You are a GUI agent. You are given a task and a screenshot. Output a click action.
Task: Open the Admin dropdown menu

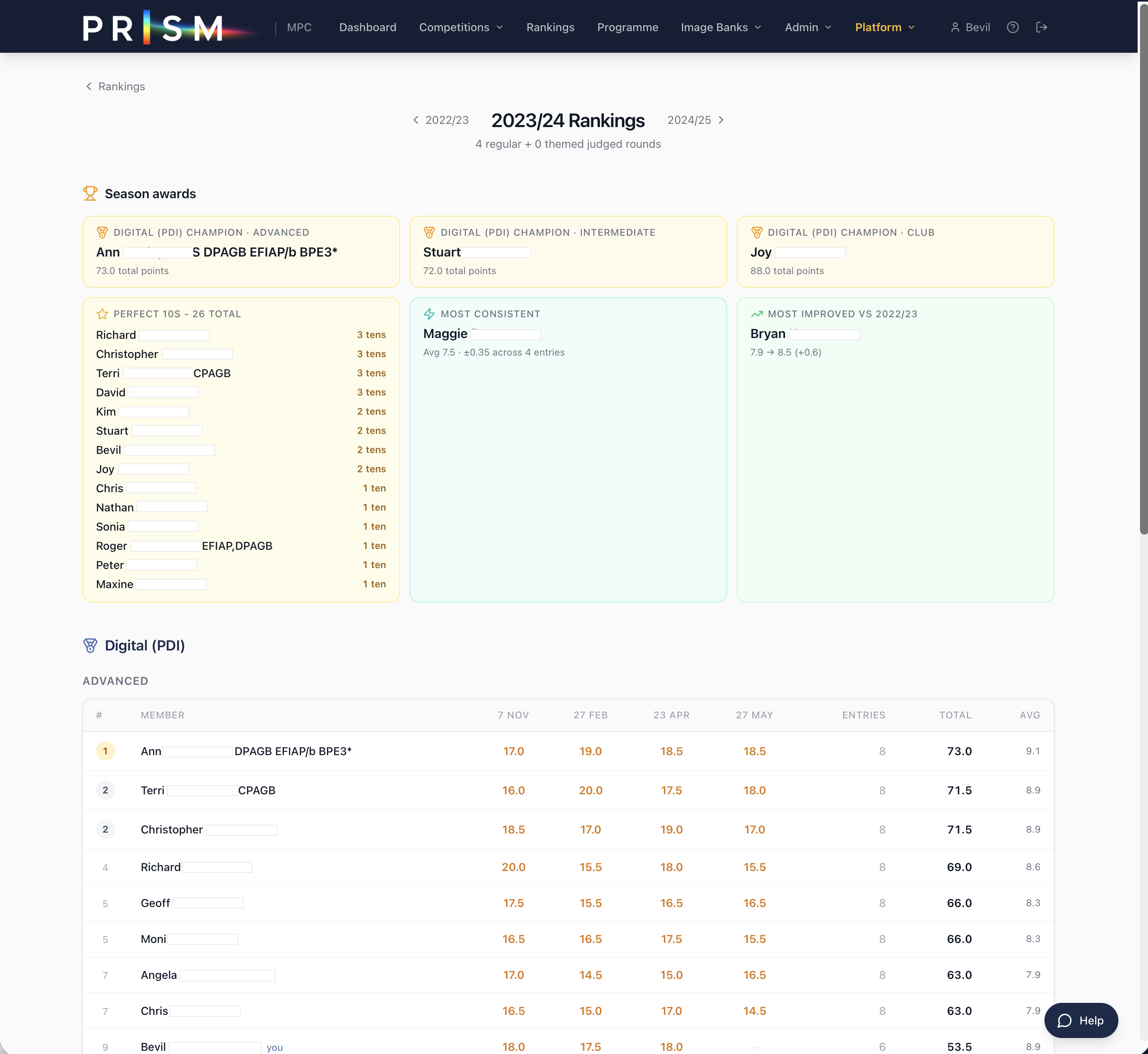point(808,28)
